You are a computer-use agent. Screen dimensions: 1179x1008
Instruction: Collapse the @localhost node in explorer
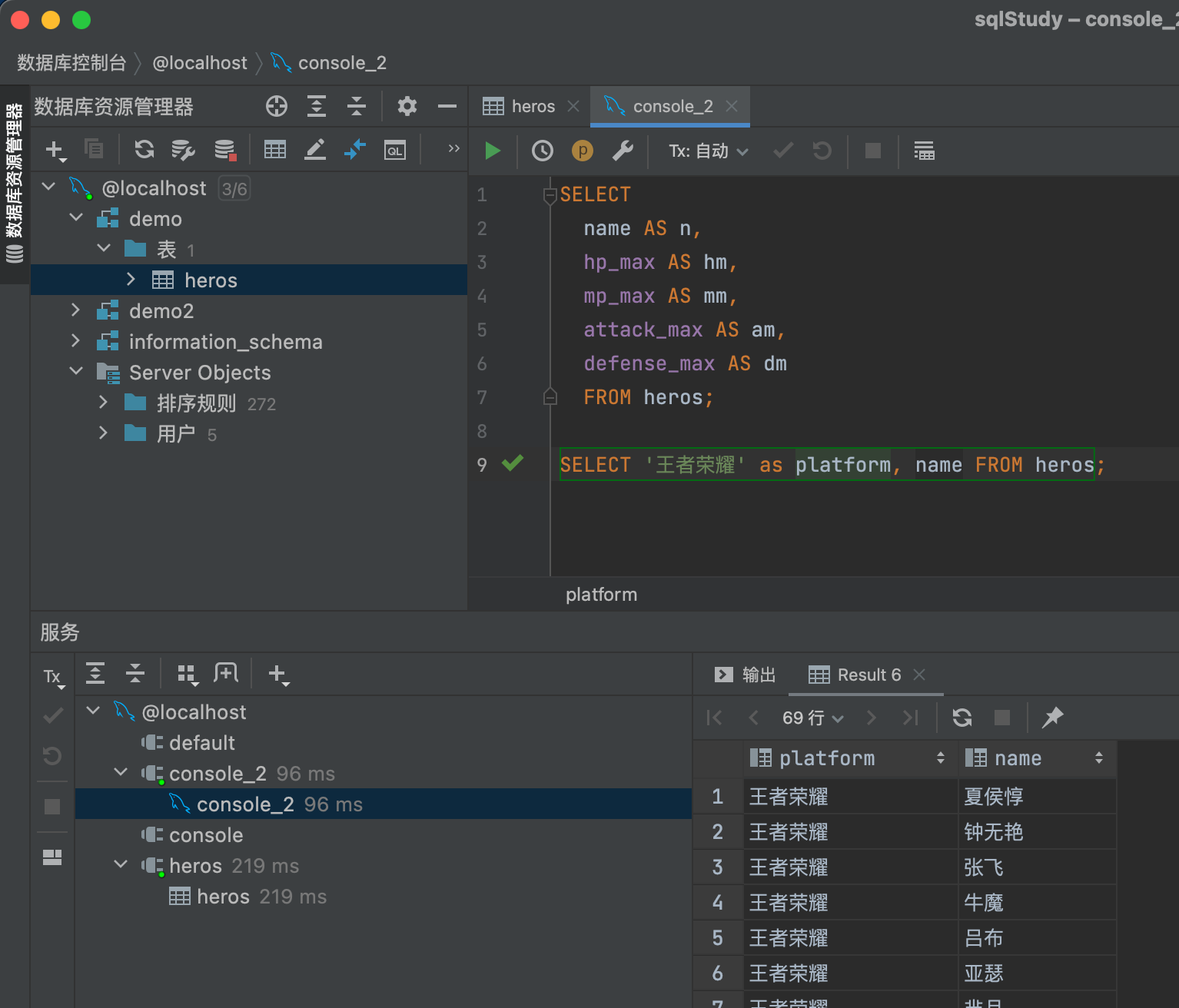click(49, 187)
